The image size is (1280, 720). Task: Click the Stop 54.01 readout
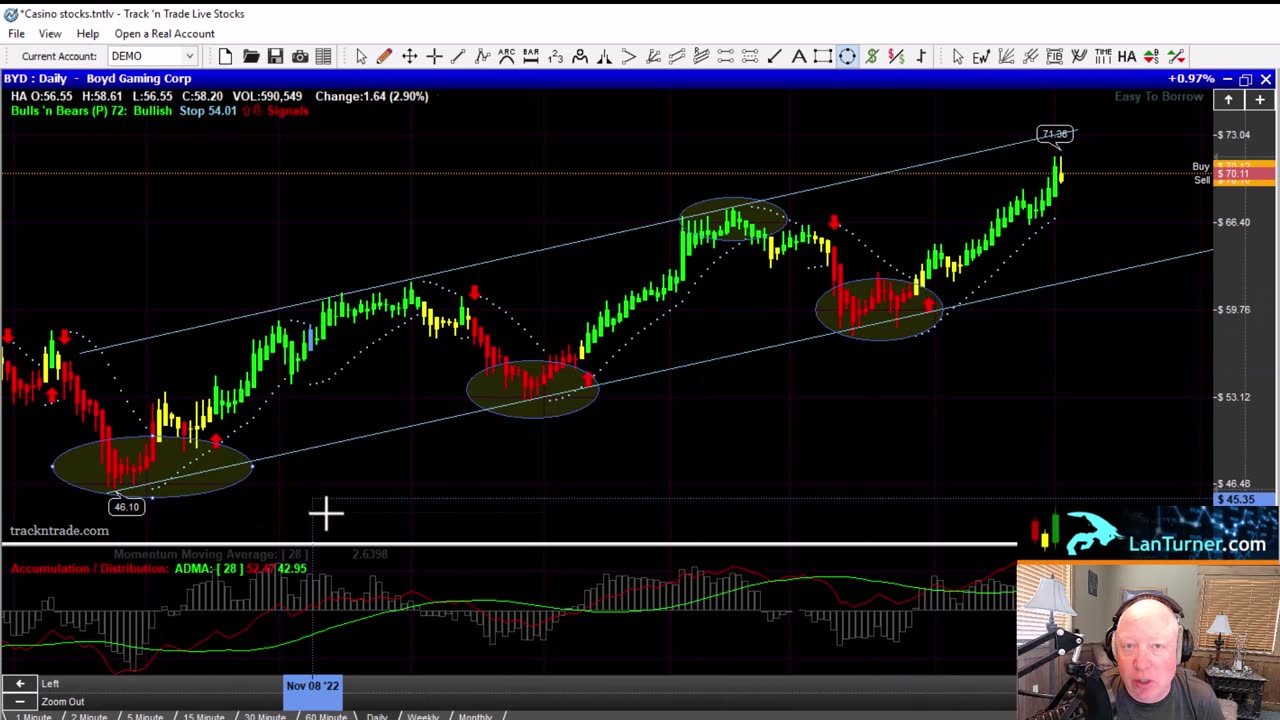(x=208, y=111)
